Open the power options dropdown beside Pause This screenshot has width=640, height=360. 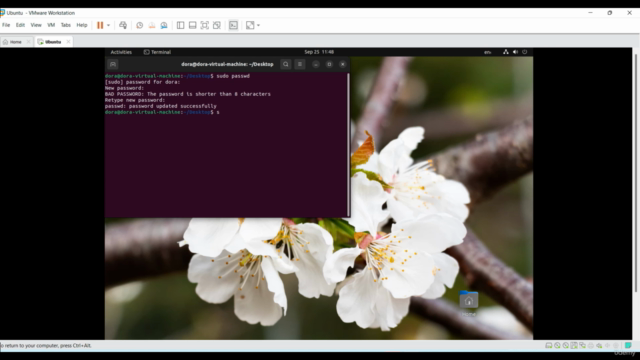[x=109, y=25]
